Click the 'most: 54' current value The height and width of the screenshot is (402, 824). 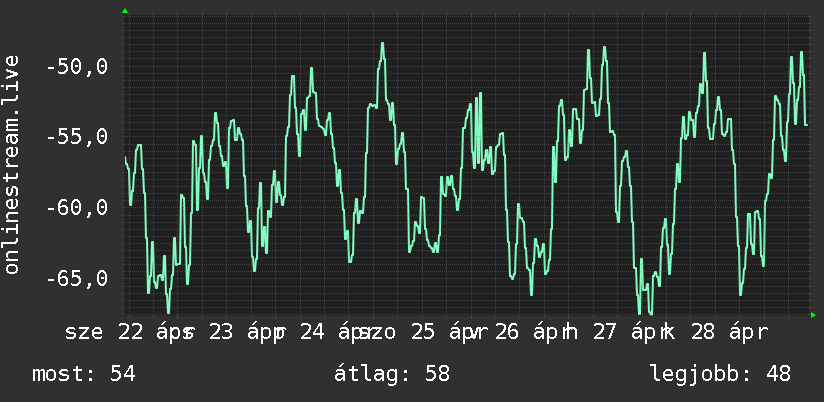click(x=84, y=374)
